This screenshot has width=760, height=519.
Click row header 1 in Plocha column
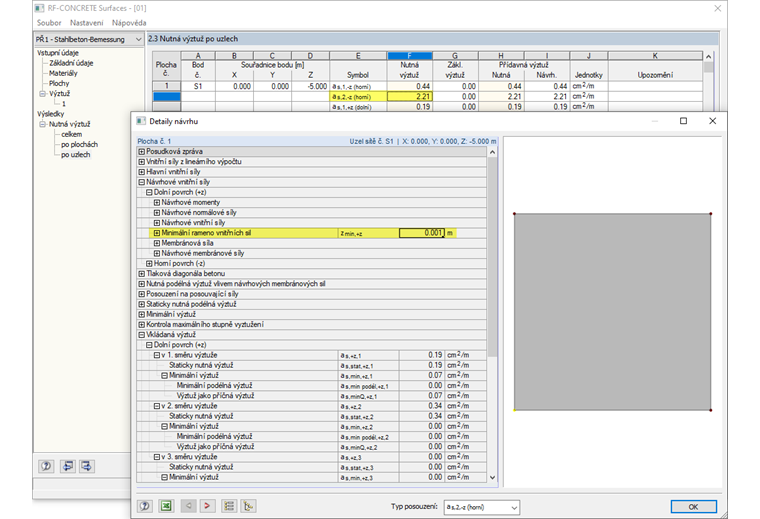(x=166, y=86)
